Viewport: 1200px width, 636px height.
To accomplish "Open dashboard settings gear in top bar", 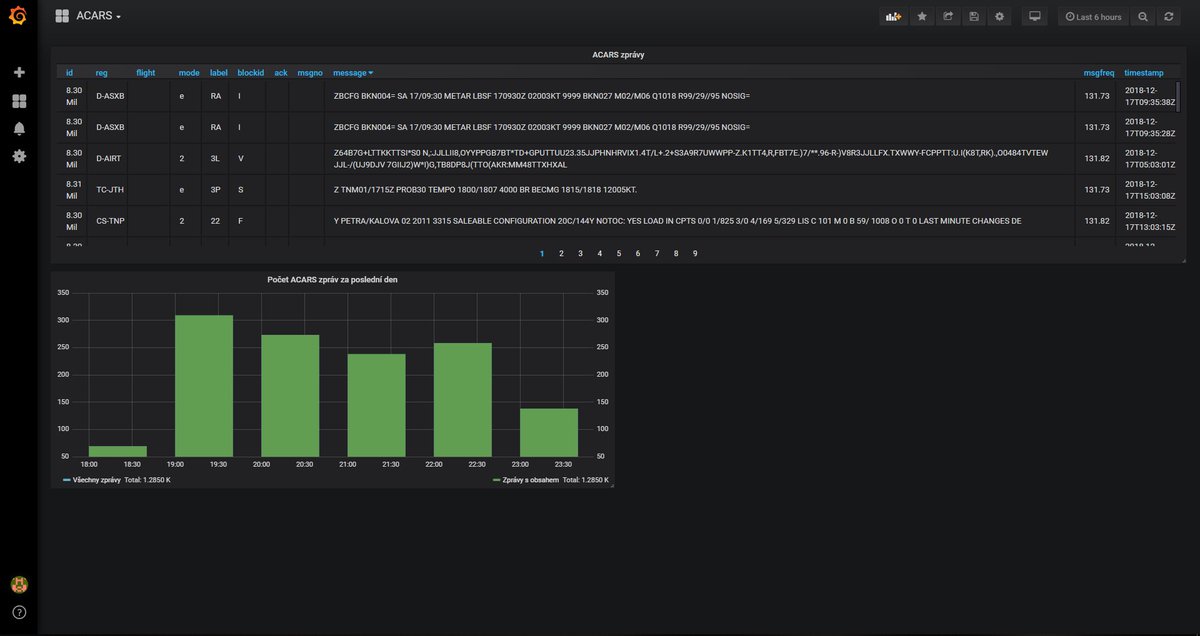I will pos(1000,17).
